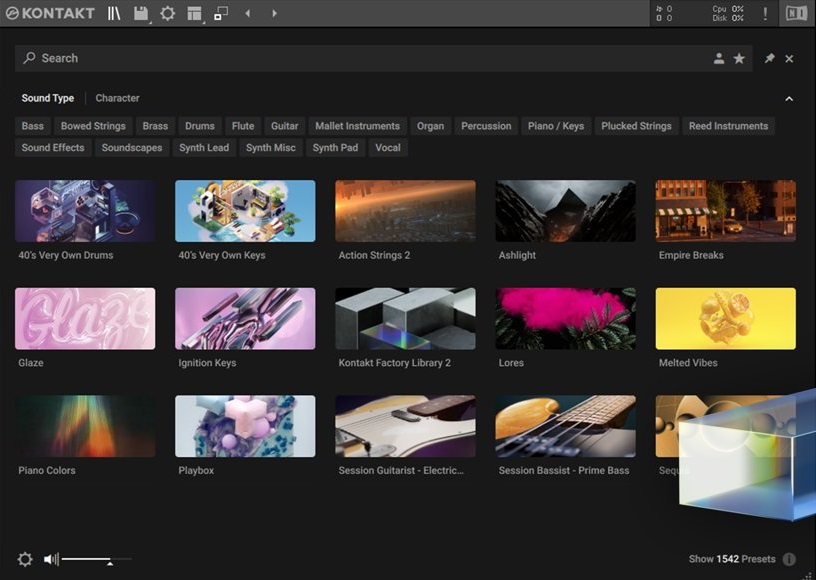Toggle the Drums tag
The image size is (816, 580).
(x=200, y=126)
